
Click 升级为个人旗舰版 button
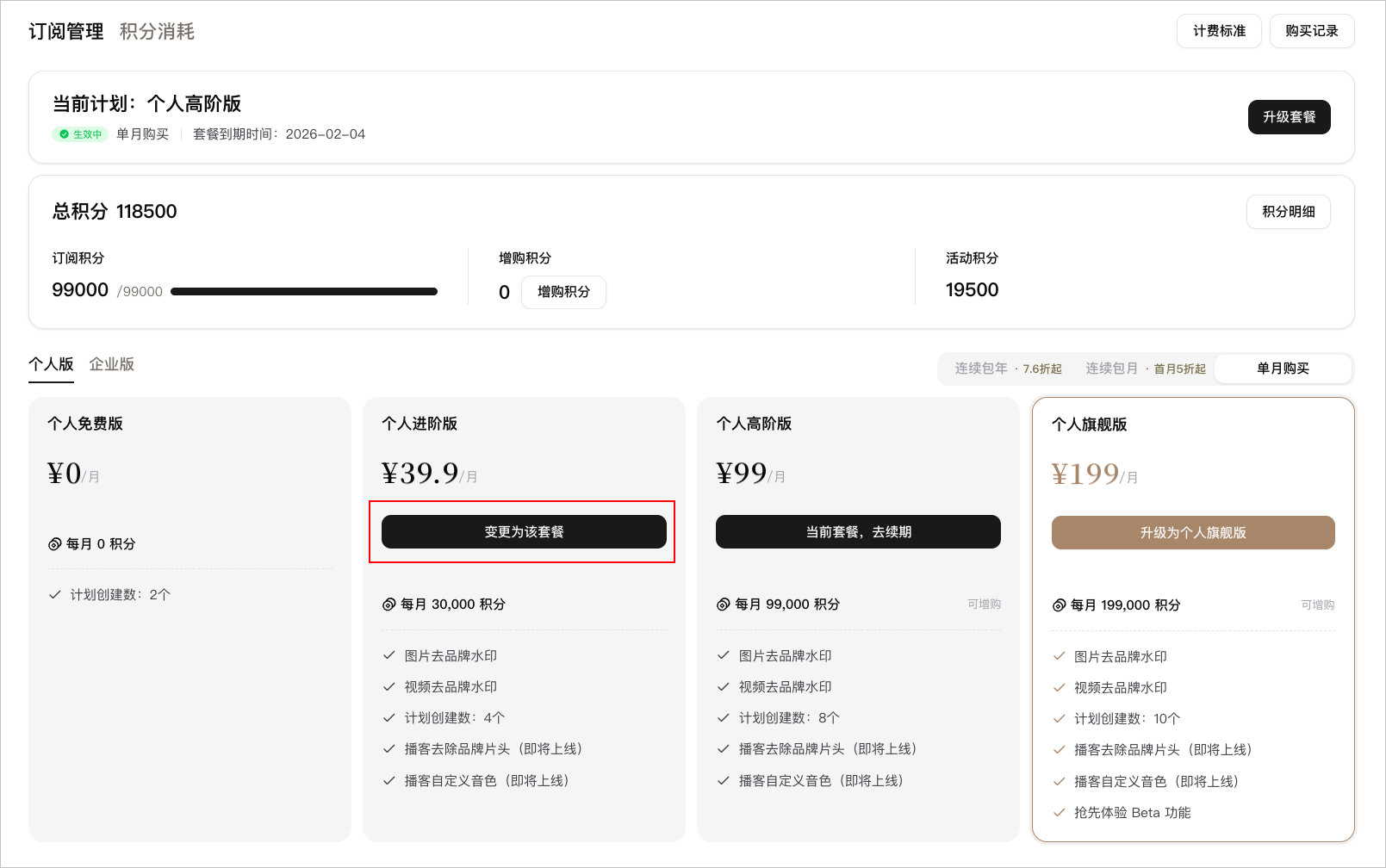[x=1193, y=533]
